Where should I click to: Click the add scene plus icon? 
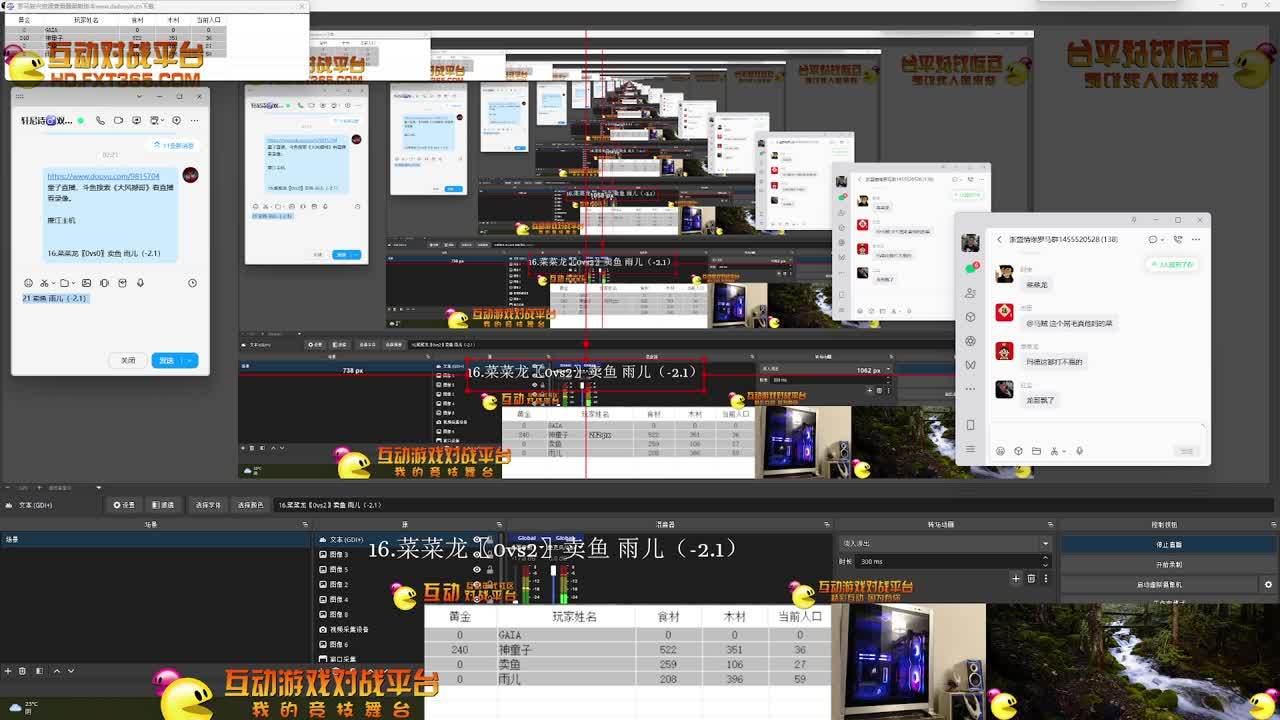8,671
